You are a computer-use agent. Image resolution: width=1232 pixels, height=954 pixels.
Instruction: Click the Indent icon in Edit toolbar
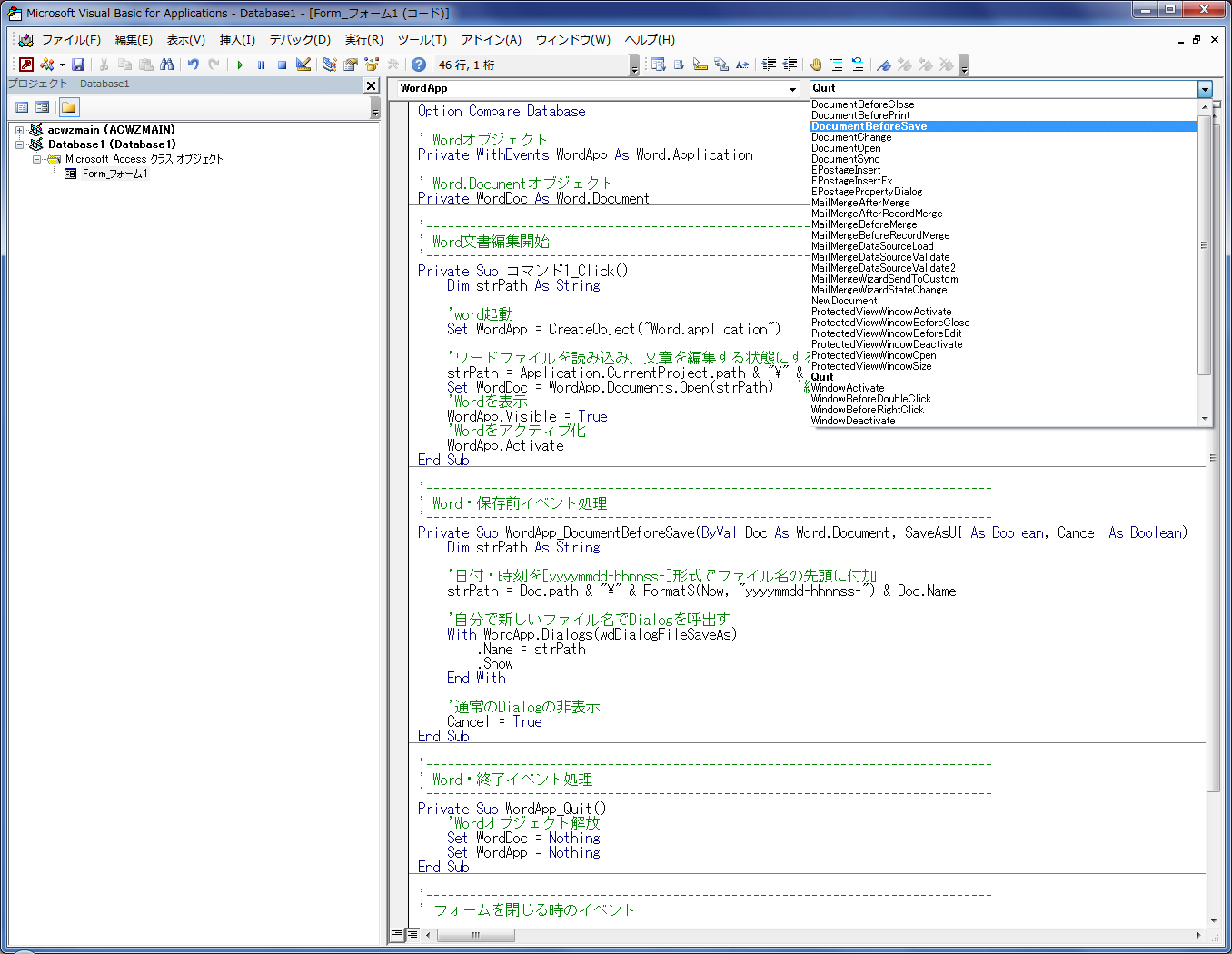coord(769,65)
